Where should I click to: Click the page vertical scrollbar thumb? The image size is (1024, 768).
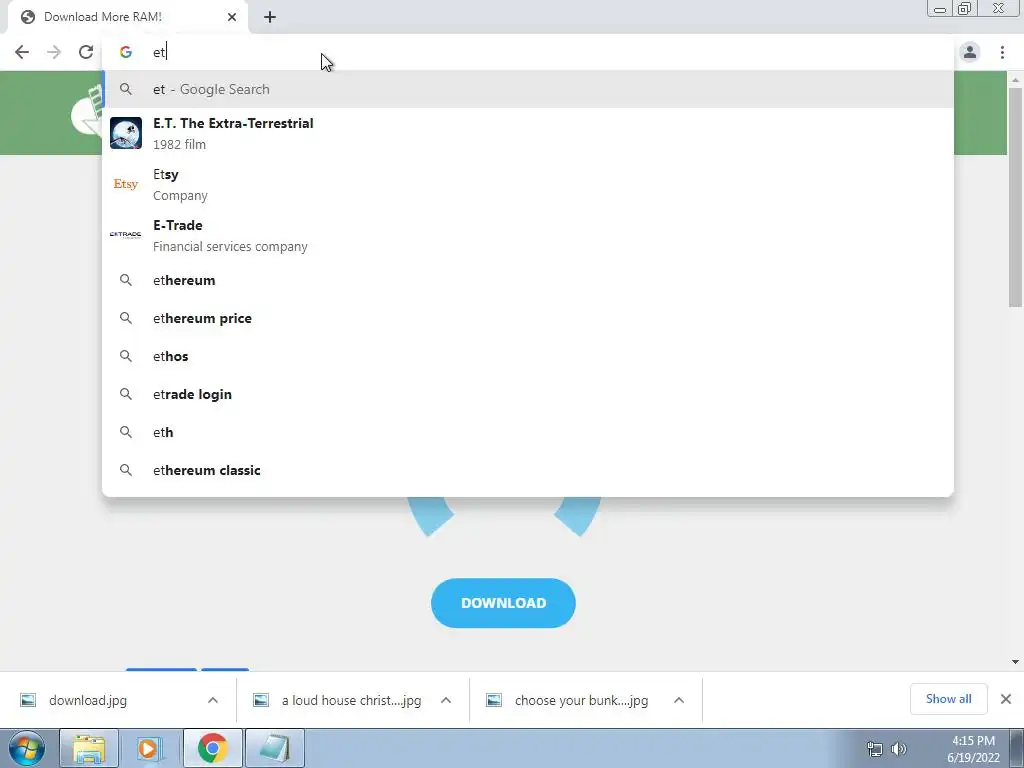[1015, 196]
